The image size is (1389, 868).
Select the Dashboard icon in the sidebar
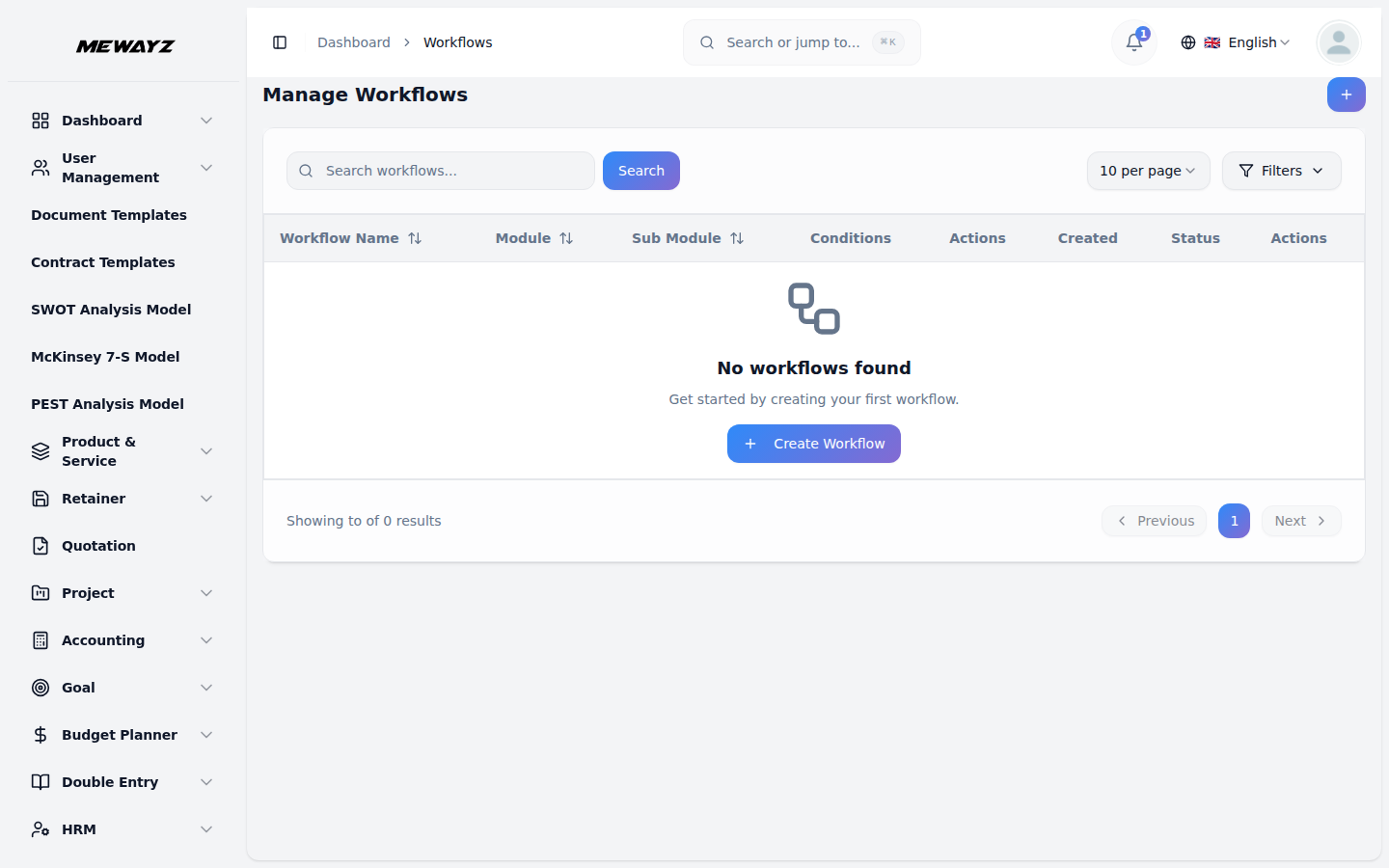click(x=40, y=120)
